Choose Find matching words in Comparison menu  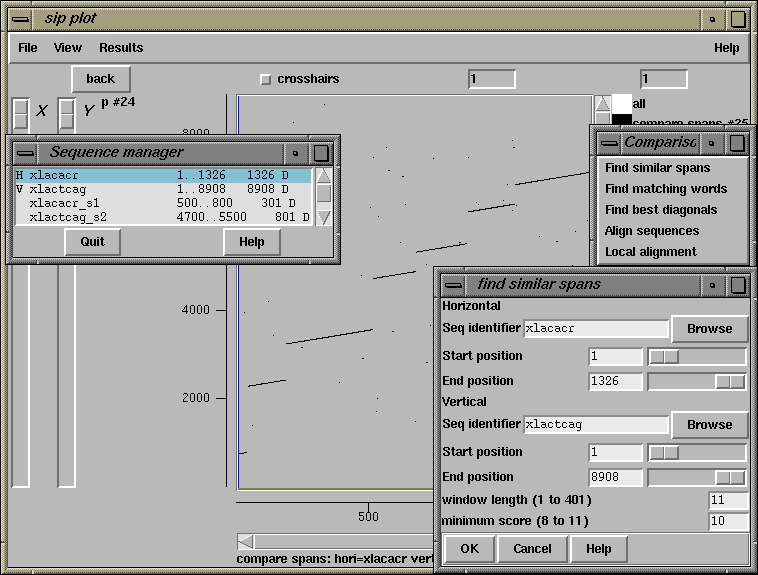(x=666, y=189)
